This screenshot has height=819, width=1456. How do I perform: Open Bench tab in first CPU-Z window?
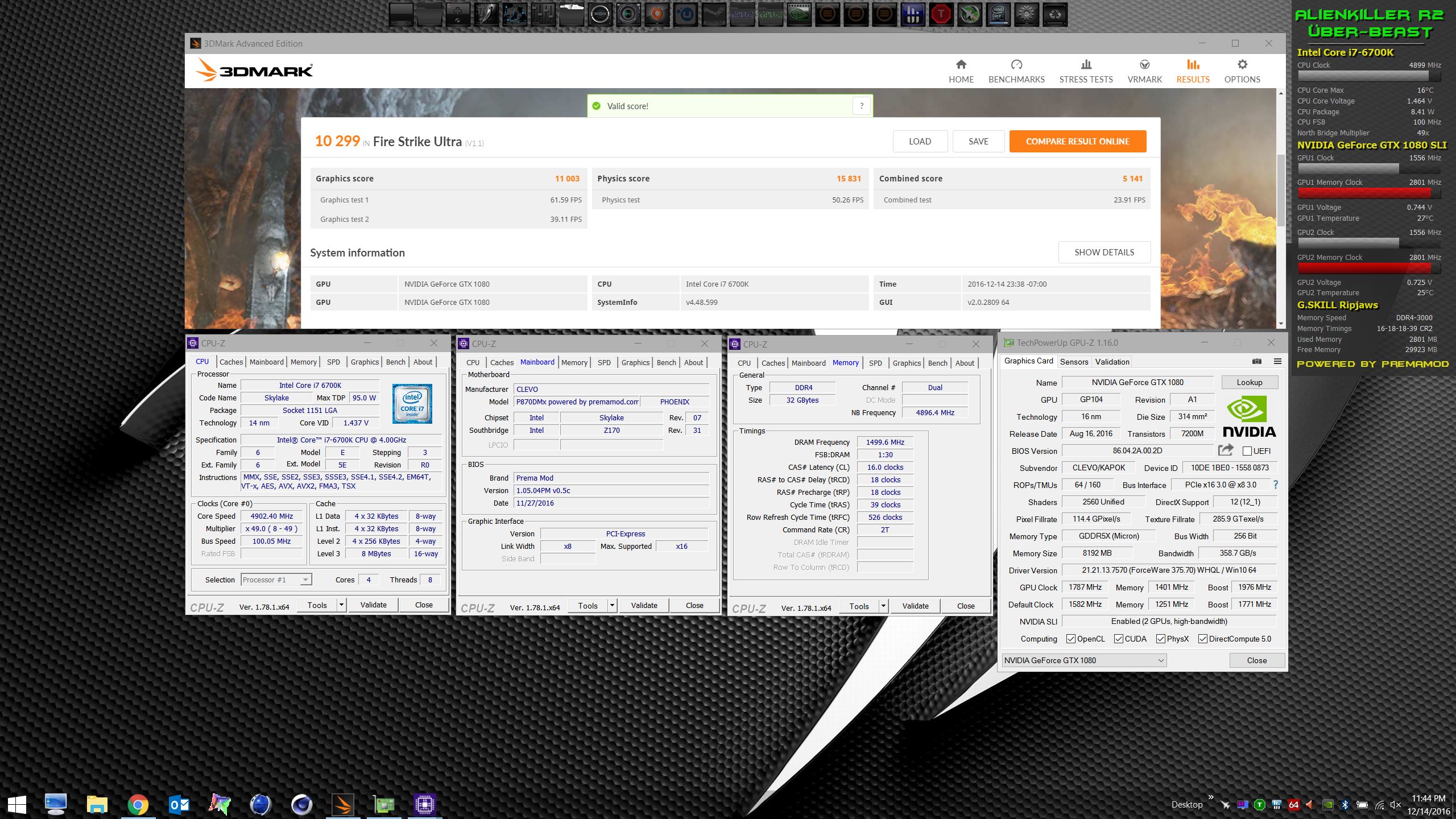point(395,362)
